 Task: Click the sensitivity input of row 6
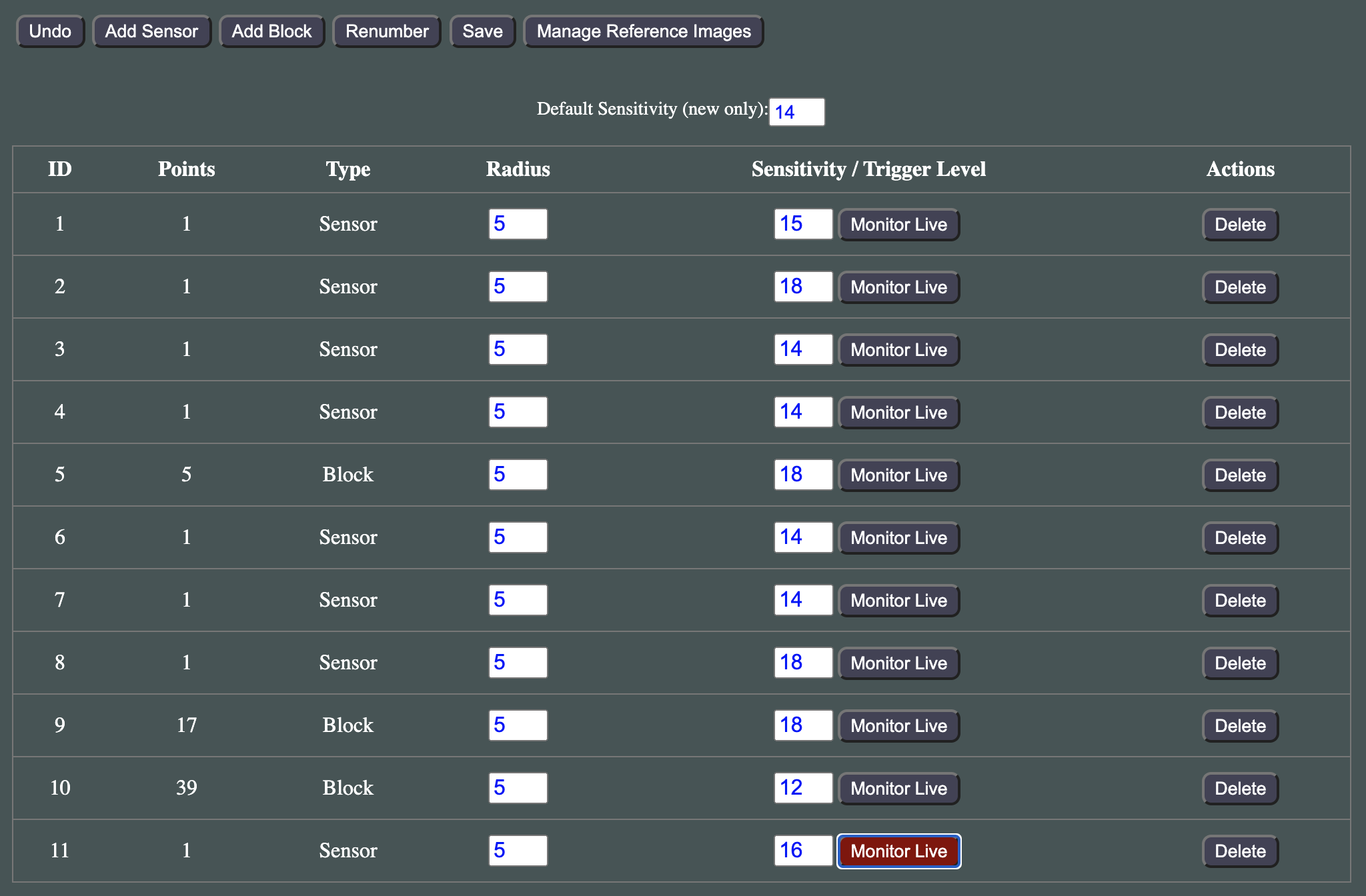coord(803,537)
